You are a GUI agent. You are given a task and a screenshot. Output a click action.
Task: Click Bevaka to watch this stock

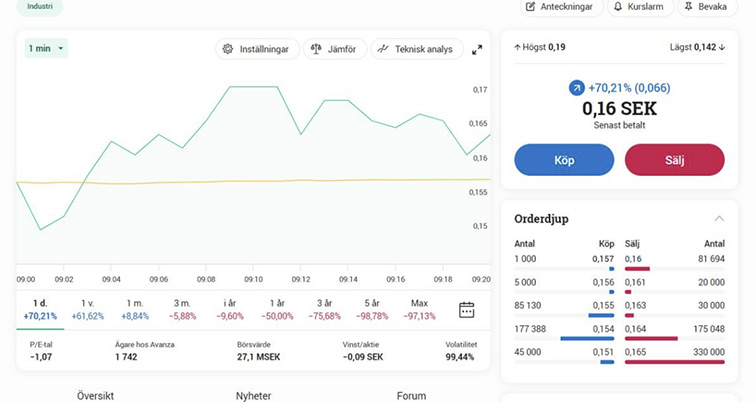[x=705, y=7]
